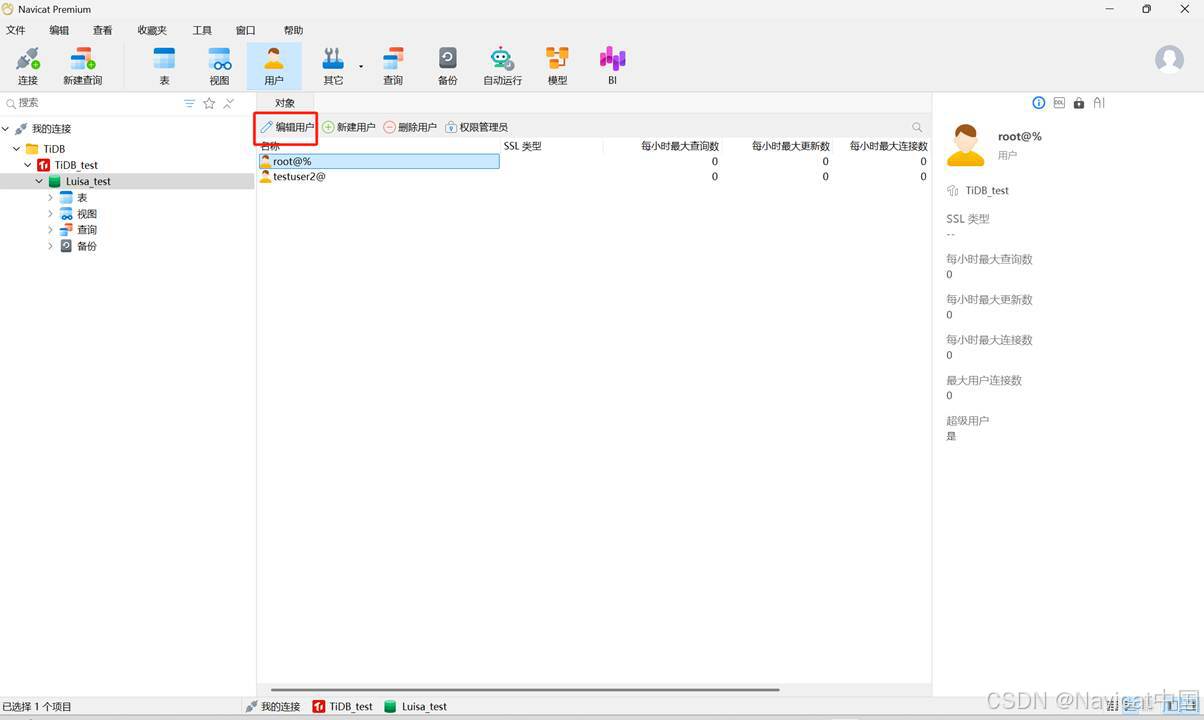Viewport: 1204px width, 720px height.
Task: Click the filter icon next to the search box
Action: 190,103
